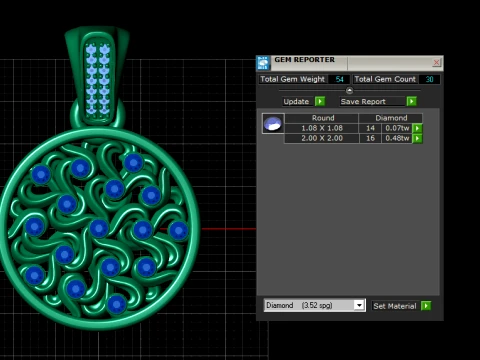Click the Total Gem Count label
Viewport: 480px width, 360px height.
click(385, 79)
